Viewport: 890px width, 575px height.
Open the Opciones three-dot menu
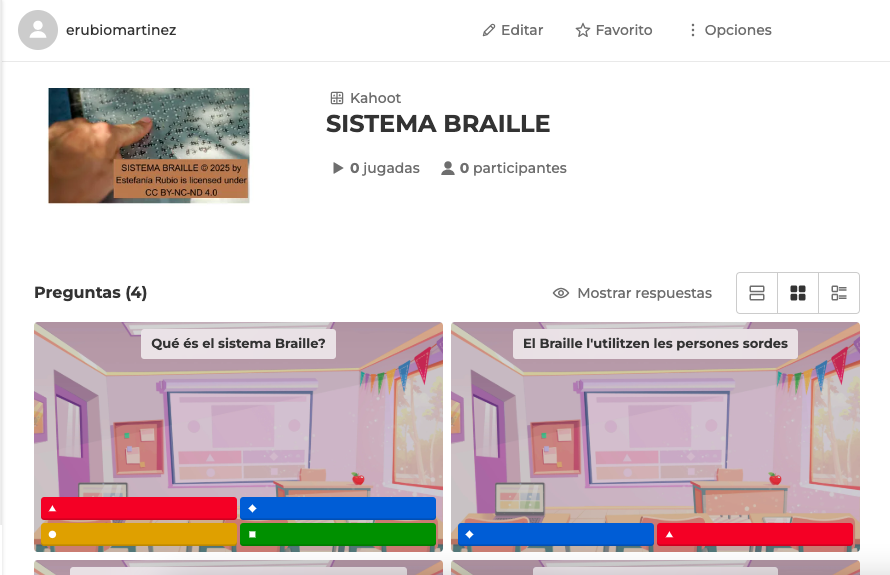692,31
